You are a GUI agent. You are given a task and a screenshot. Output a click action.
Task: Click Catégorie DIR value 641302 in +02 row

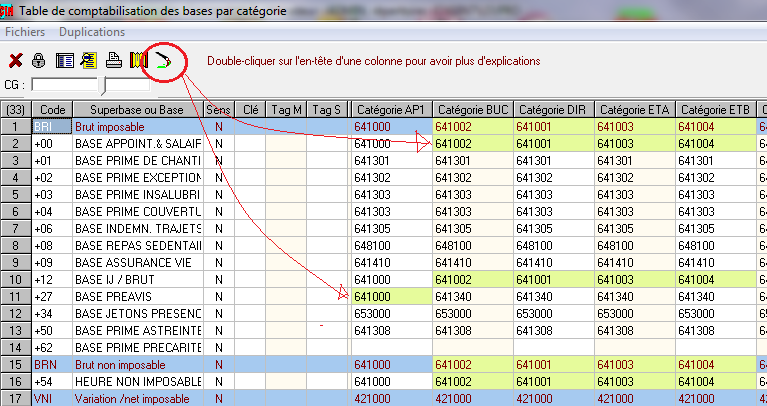tap(554, 178)
